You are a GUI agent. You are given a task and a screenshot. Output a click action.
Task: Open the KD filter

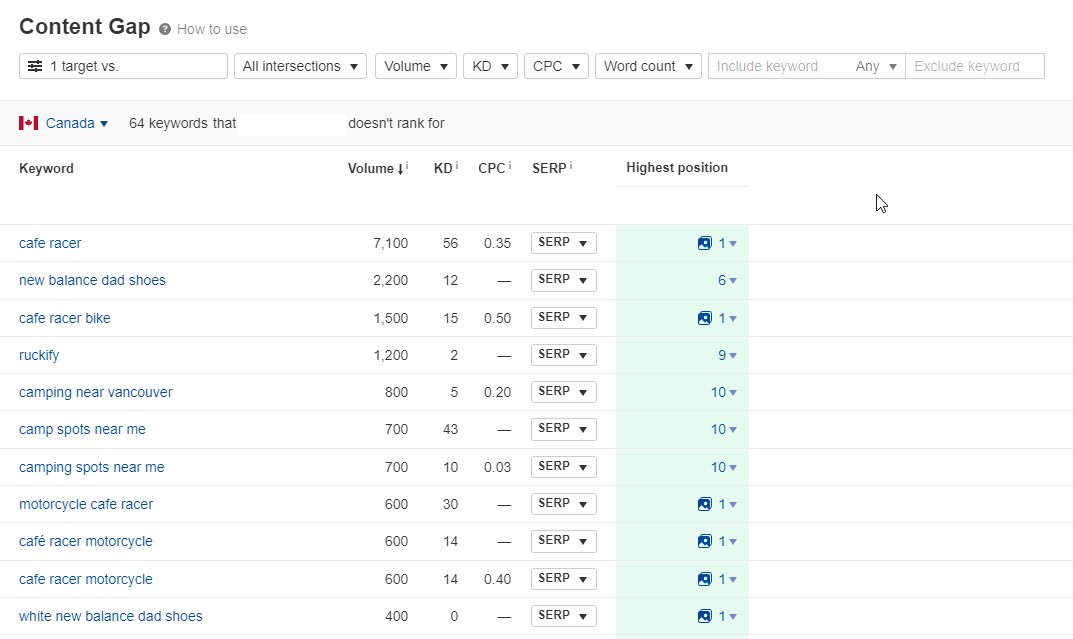click(490, 65)
